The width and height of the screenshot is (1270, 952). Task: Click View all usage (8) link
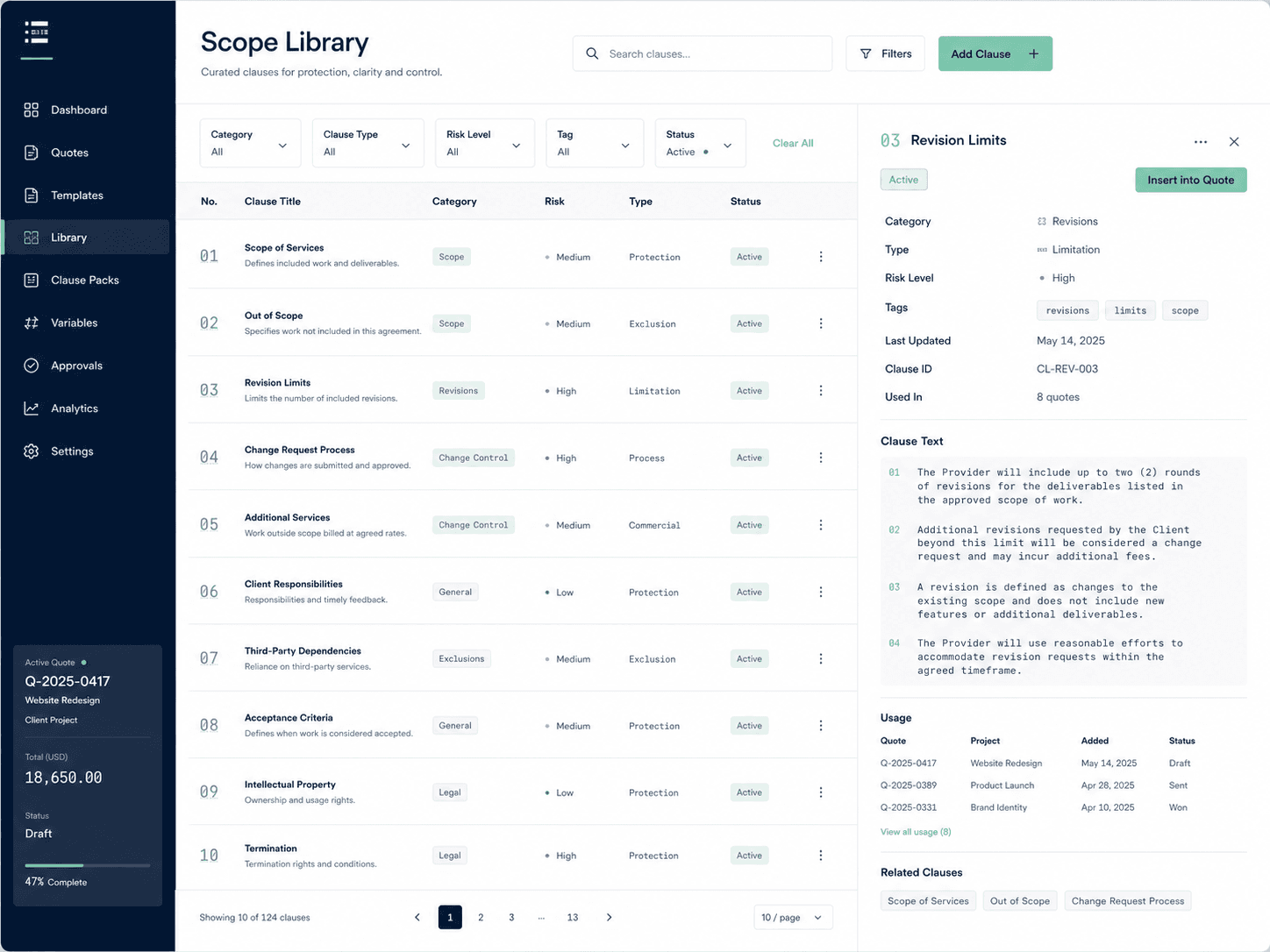tap(916, 832)
